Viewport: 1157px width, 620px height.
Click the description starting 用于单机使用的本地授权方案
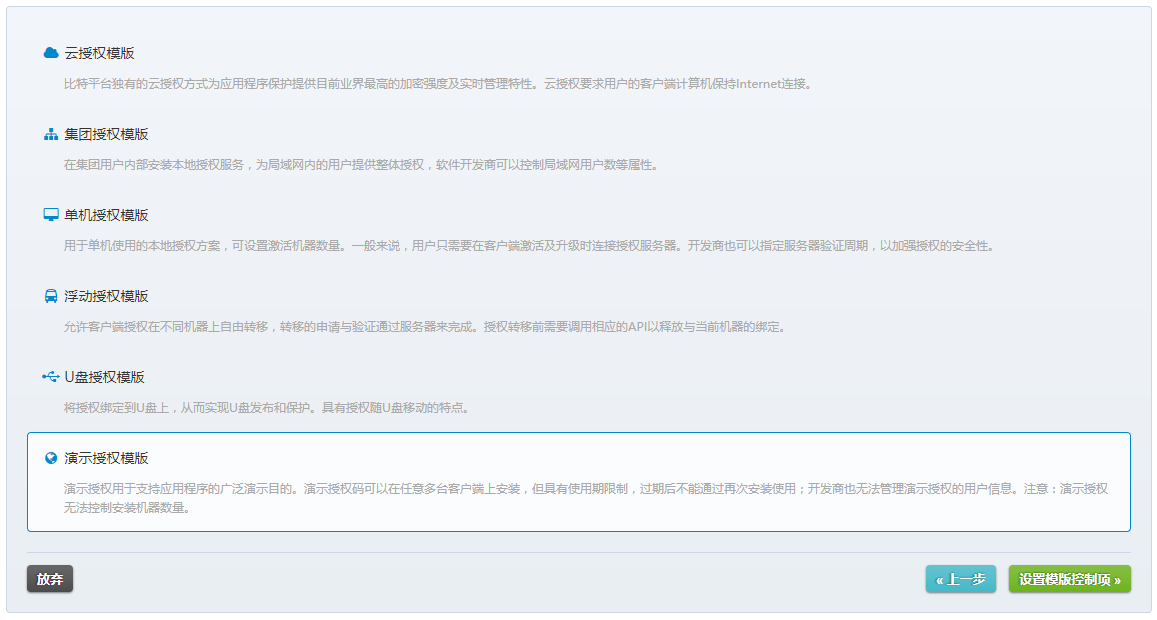530,246
